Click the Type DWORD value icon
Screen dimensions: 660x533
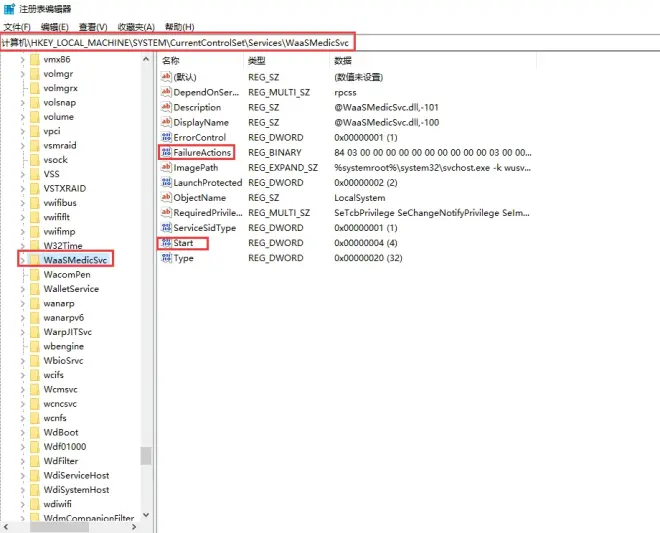coord(166,258)
